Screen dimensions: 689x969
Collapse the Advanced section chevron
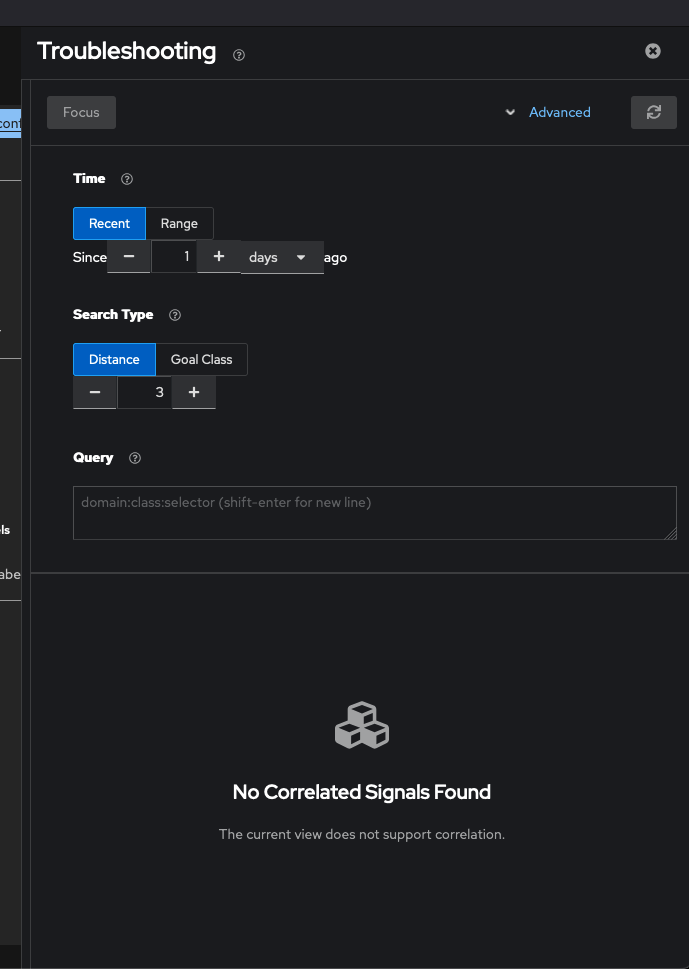click(510, 113)
